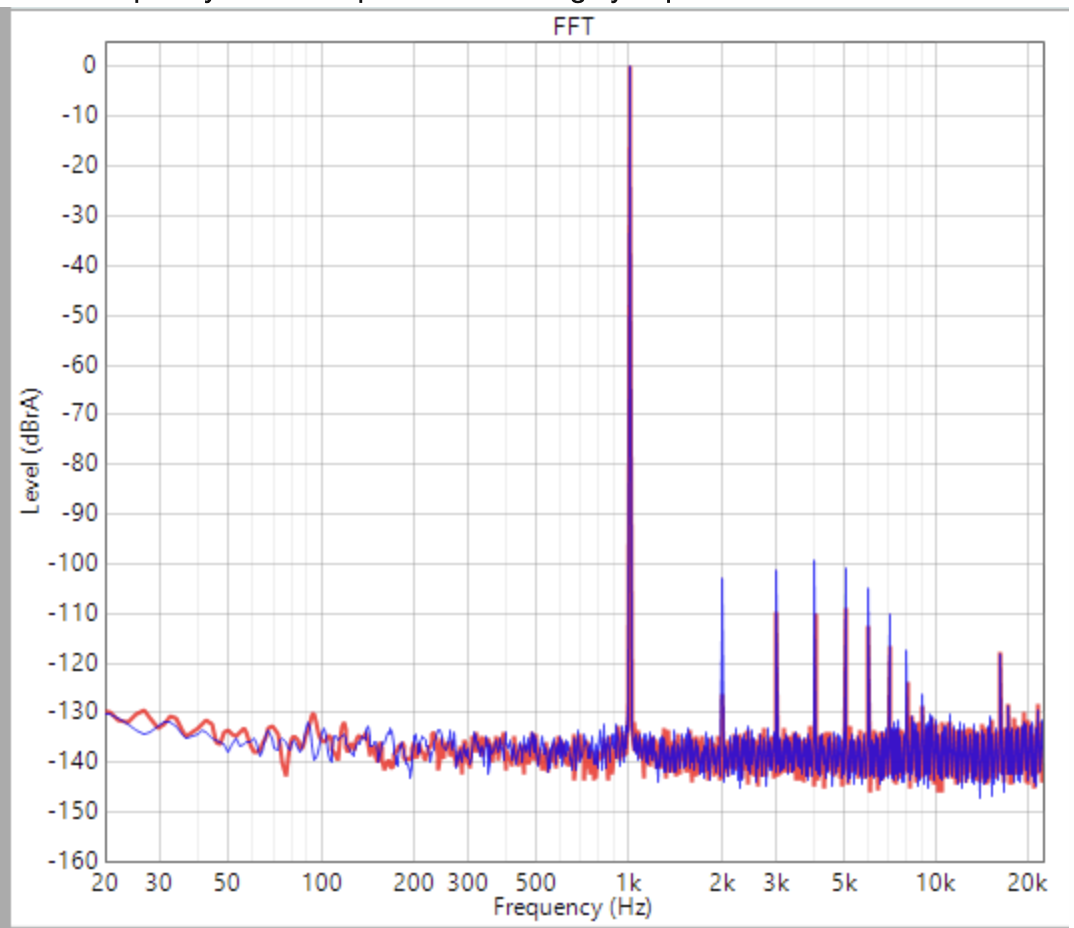Image resolution: width=1074 pixels, height=928 pixels.
Task: Click the 20 frequency tick label
Action: click(x=105, y=882)
